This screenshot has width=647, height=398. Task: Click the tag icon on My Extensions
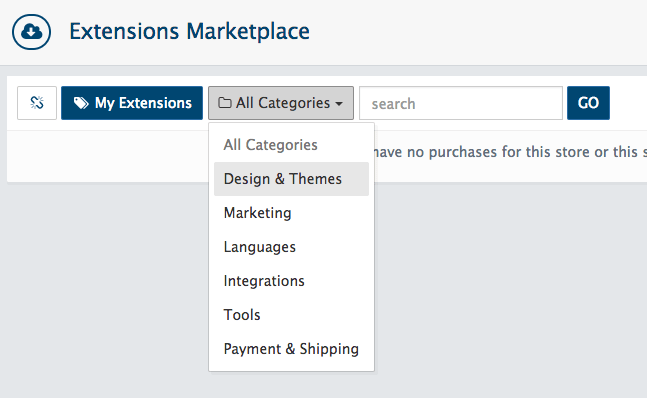tap(81, 103)
